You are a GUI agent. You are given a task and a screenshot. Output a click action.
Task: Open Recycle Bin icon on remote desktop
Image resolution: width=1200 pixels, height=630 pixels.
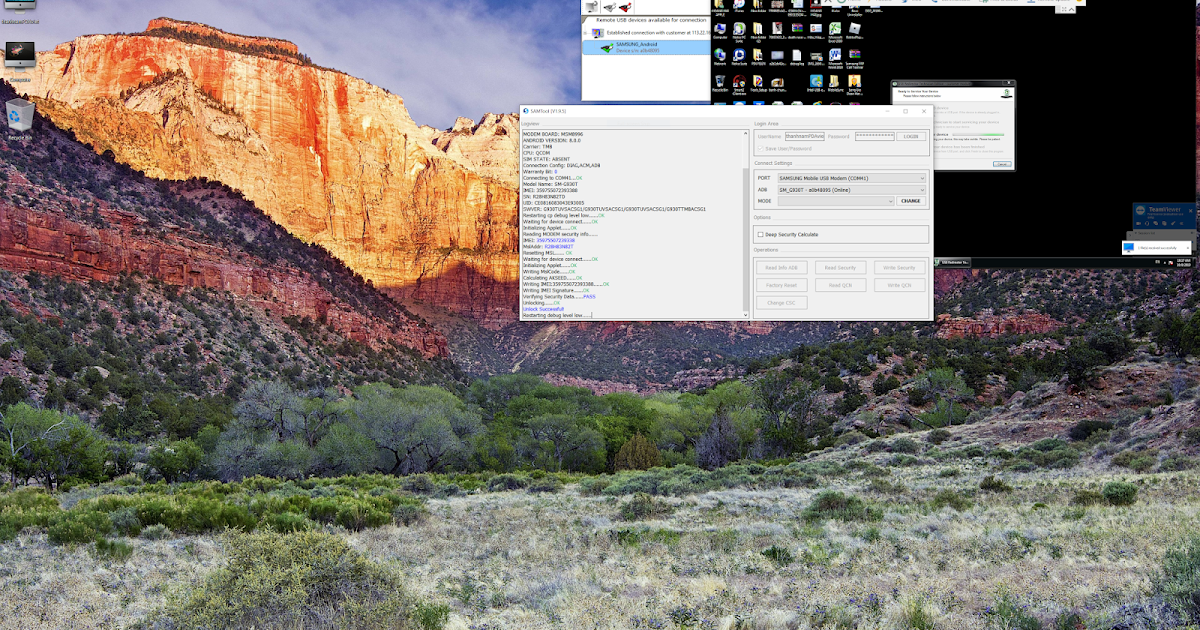tap(719, 81)
